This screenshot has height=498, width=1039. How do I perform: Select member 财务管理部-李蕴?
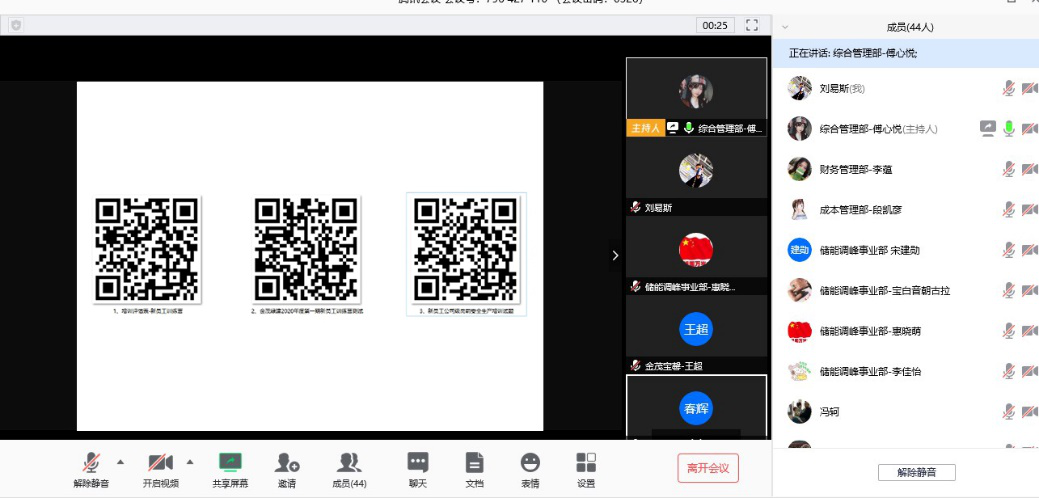pos(905,169)
